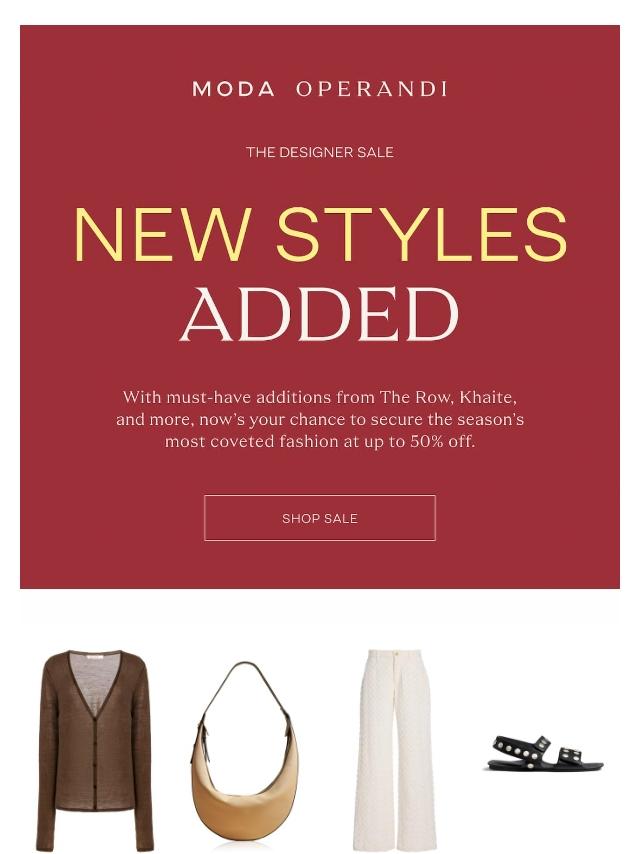640x854 pixels.
Task: Click the word Khaite in the description
Action: [488, 397]
